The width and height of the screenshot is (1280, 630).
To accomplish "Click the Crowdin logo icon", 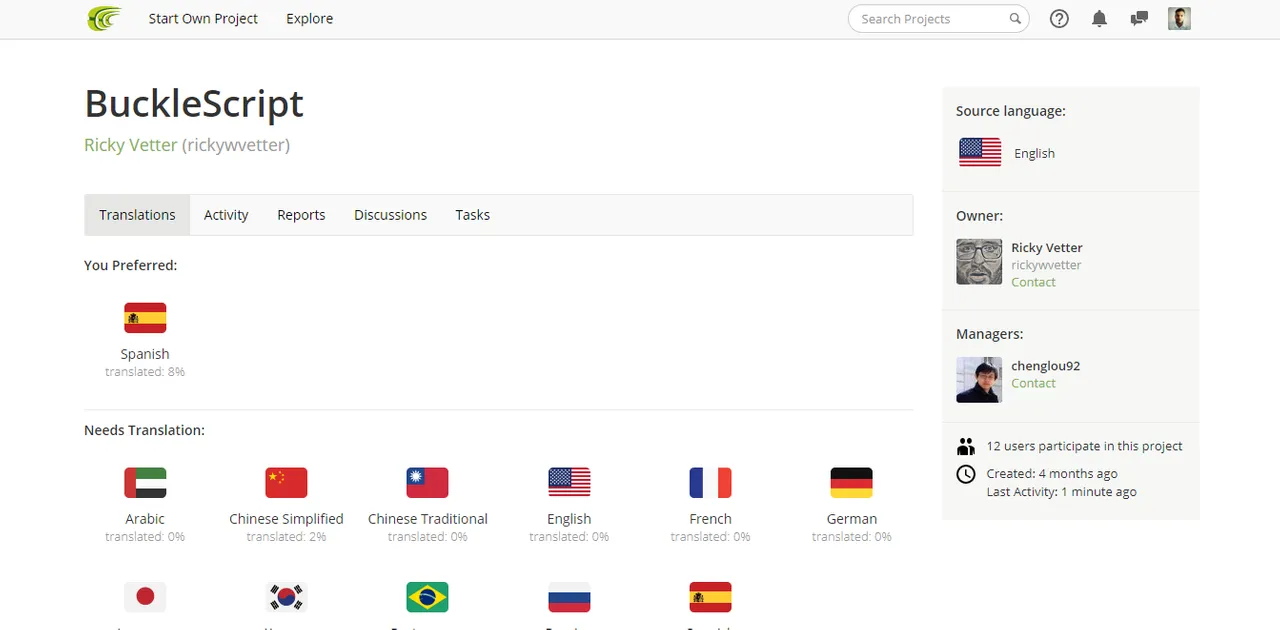I will [104, 18].
